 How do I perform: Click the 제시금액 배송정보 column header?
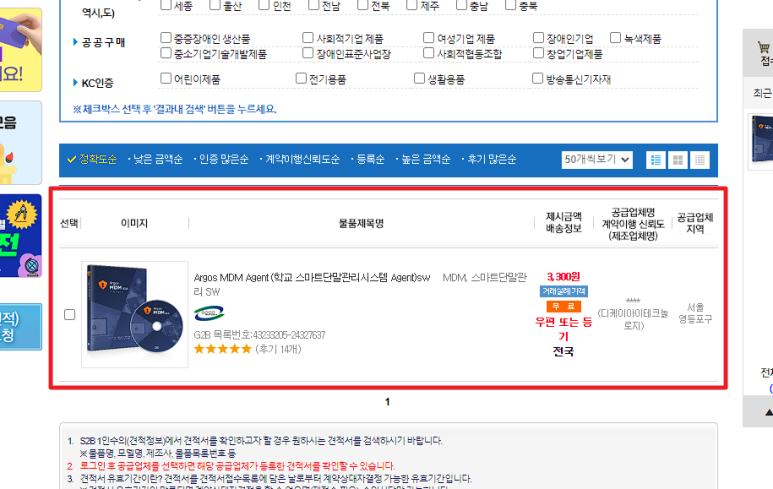(x=563, y=222)
